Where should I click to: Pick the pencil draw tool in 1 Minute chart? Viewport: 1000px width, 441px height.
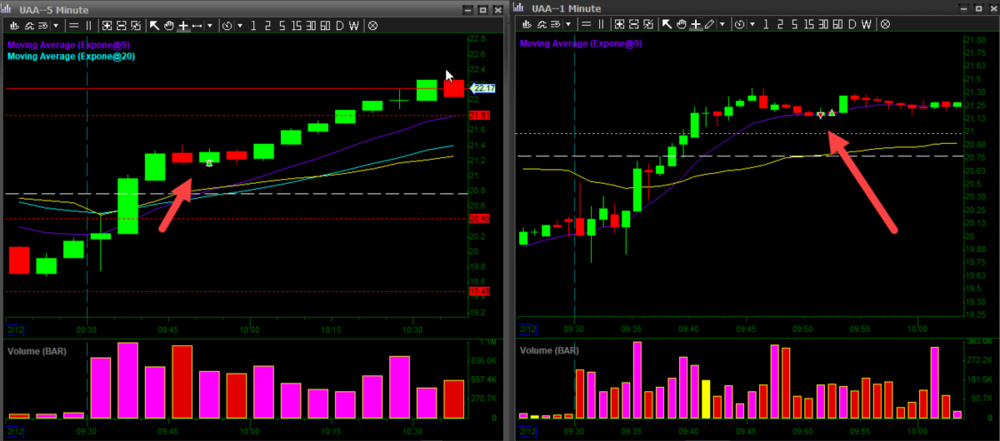[x=710, y=24]
